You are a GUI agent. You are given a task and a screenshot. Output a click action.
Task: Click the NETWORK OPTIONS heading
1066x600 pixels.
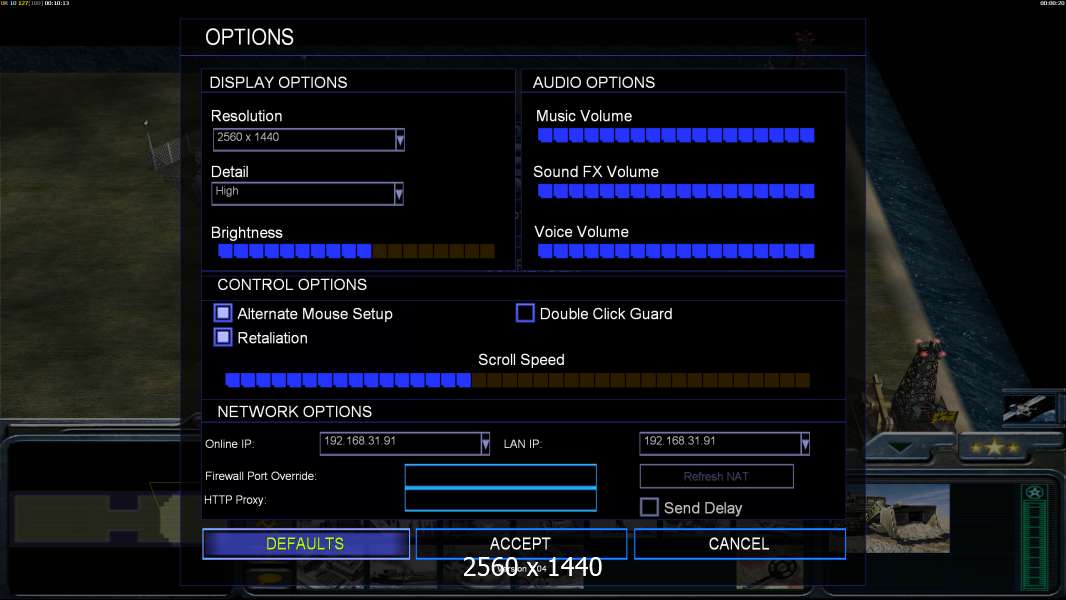295,412
